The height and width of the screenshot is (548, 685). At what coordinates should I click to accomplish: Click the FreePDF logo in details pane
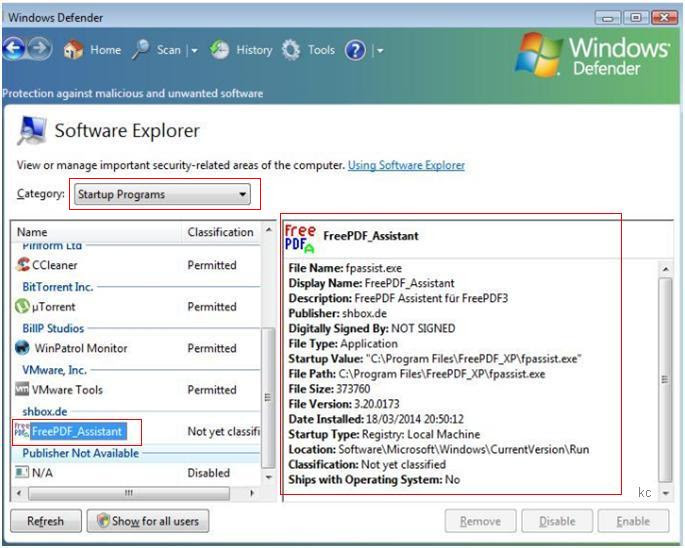pos(300,239)
